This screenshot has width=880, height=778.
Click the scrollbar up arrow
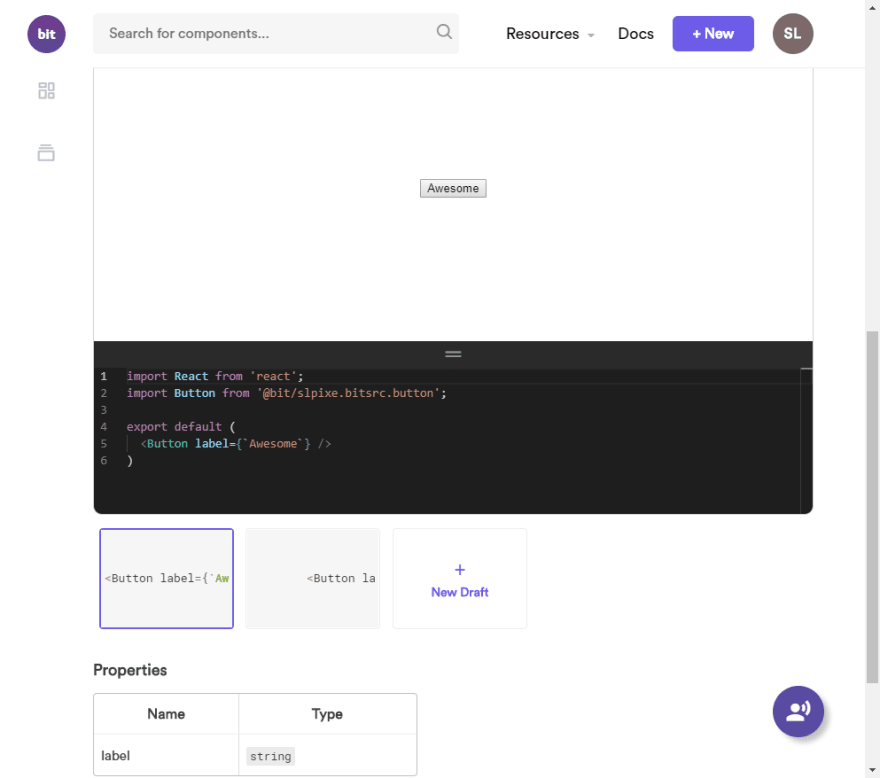click(872, 7)
